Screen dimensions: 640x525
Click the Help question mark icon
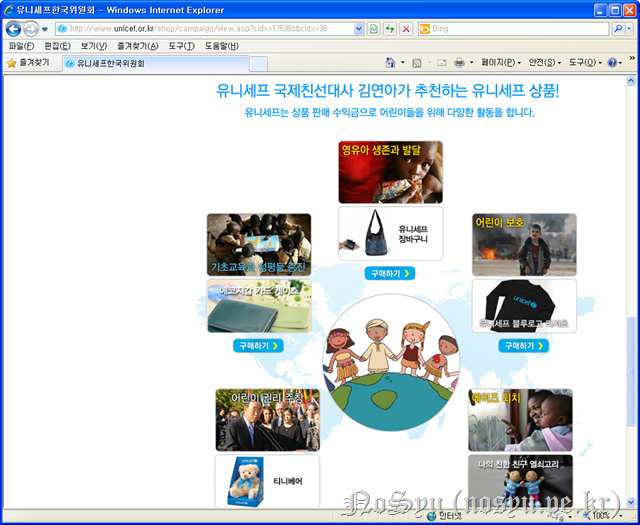coord(612,62)
